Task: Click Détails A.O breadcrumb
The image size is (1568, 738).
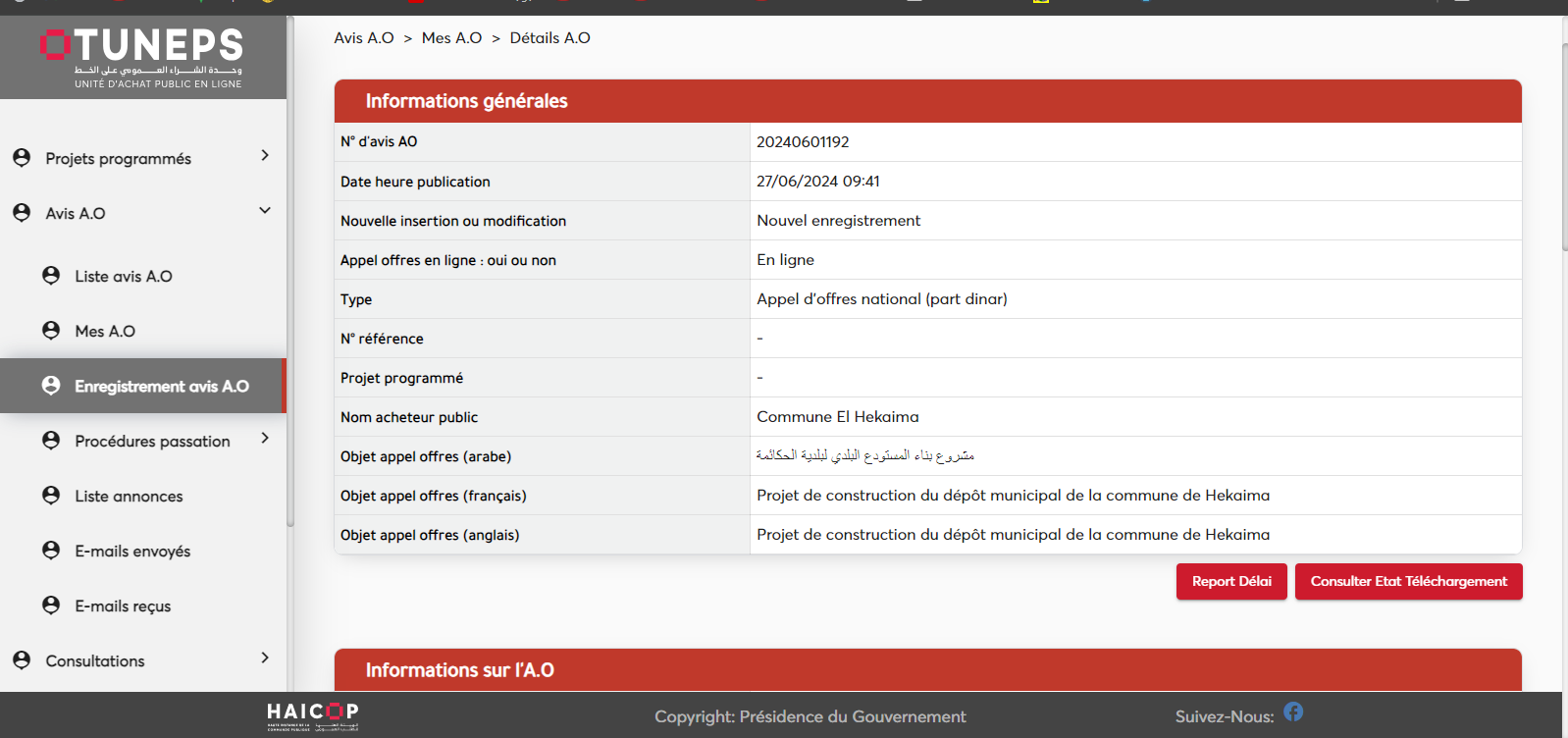Action: click(550, 38)
